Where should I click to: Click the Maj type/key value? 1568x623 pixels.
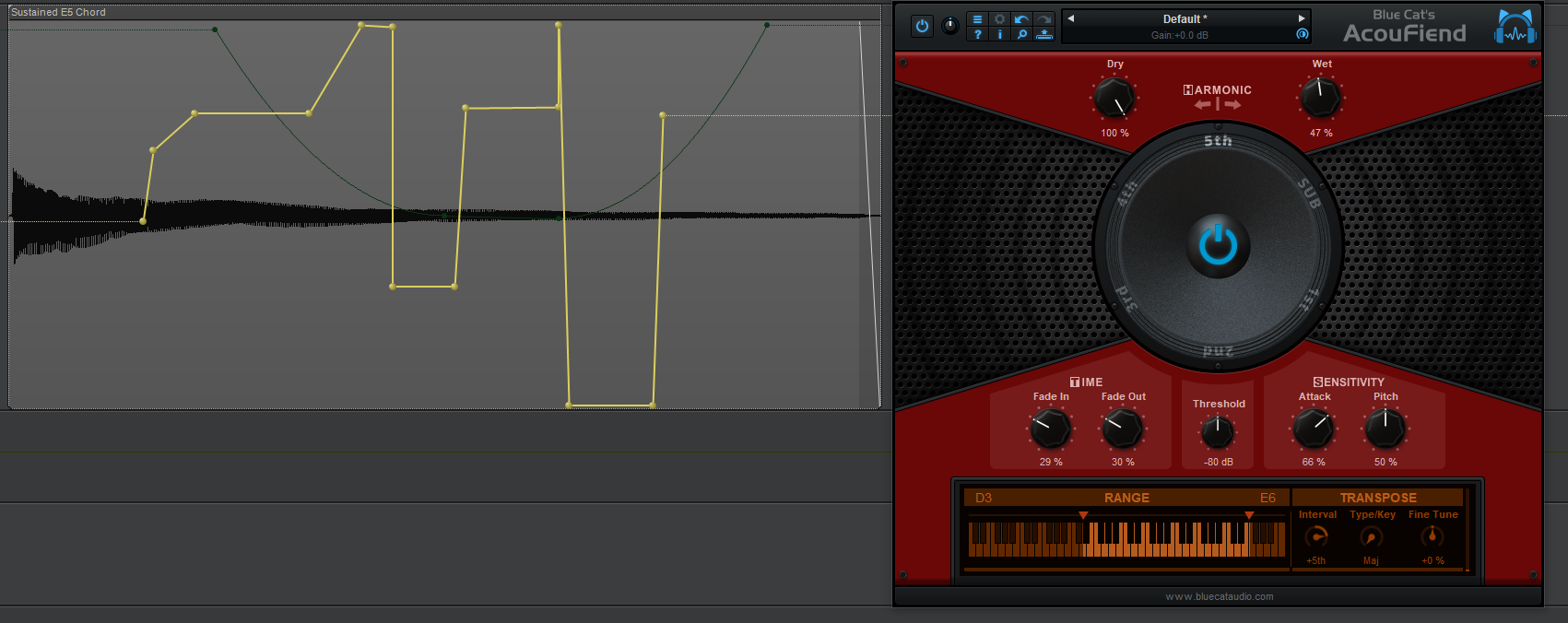(1371, 560)
